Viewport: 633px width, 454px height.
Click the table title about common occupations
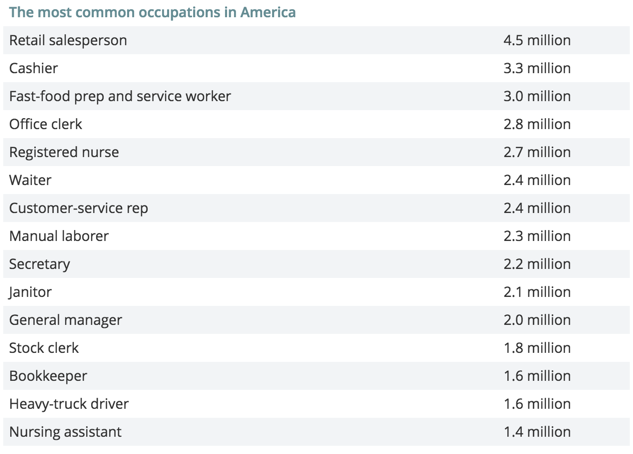[x=152, y=12]
